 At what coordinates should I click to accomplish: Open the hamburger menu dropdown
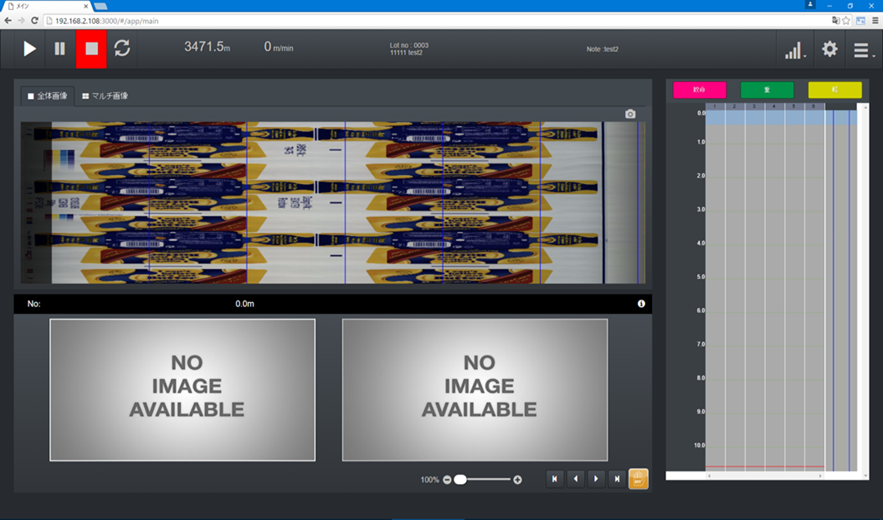(862, 50)
